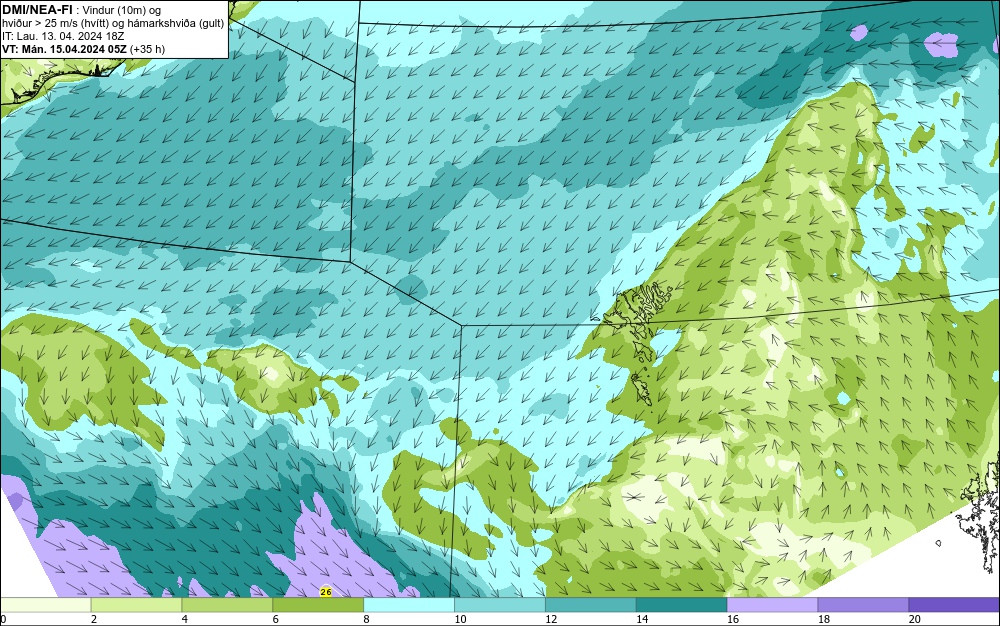The width and height of the screenshot is (1000, 626).
Task: Click the DMI/NEA-FI title text
Action: coord(37,9)
